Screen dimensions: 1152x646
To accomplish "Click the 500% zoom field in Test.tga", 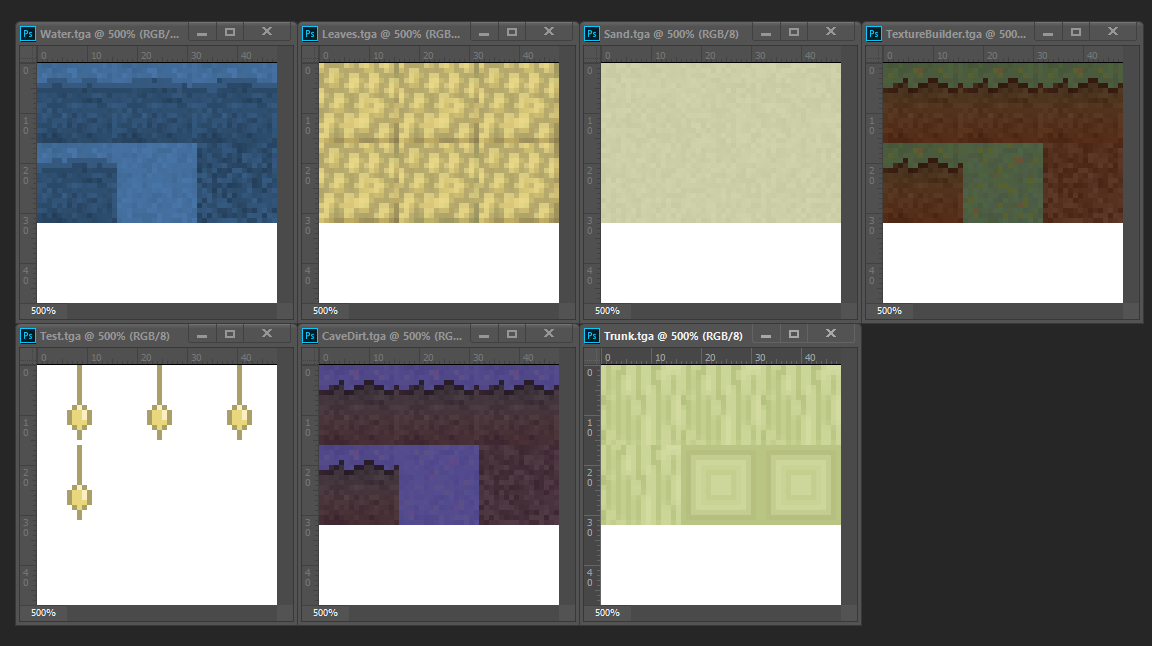I will click(x=43, y=613).
